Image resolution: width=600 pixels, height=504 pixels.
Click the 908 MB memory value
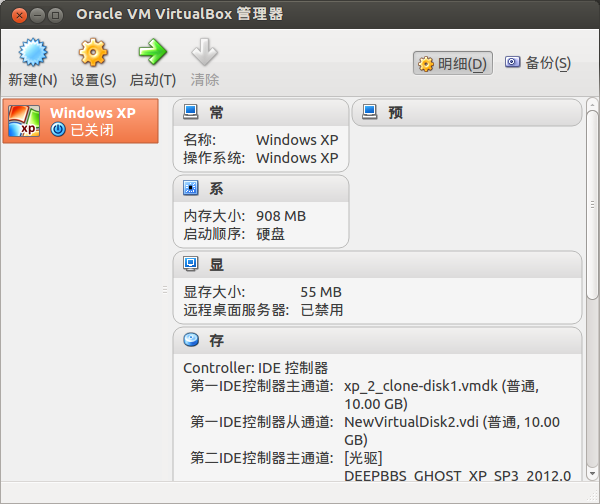281,216
